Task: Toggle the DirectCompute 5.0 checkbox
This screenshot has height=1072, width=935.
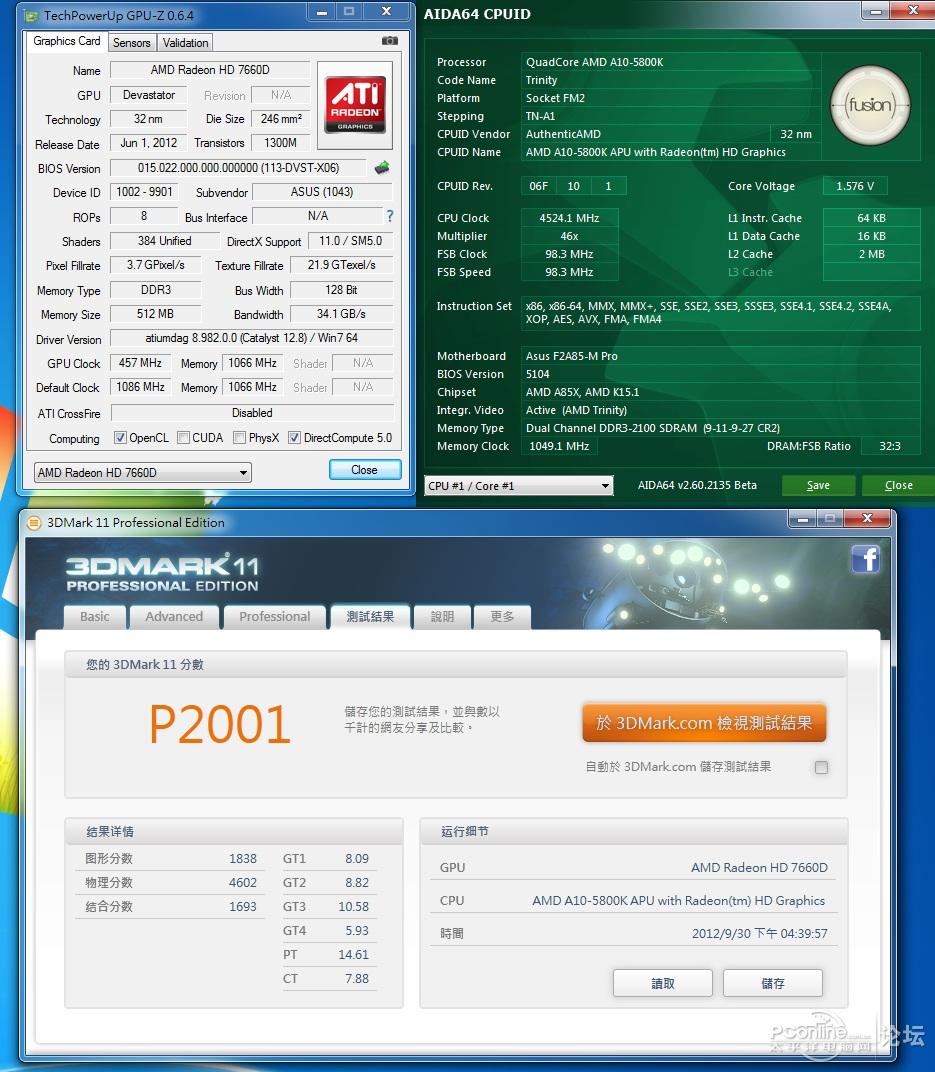Action: click(295, 438)
